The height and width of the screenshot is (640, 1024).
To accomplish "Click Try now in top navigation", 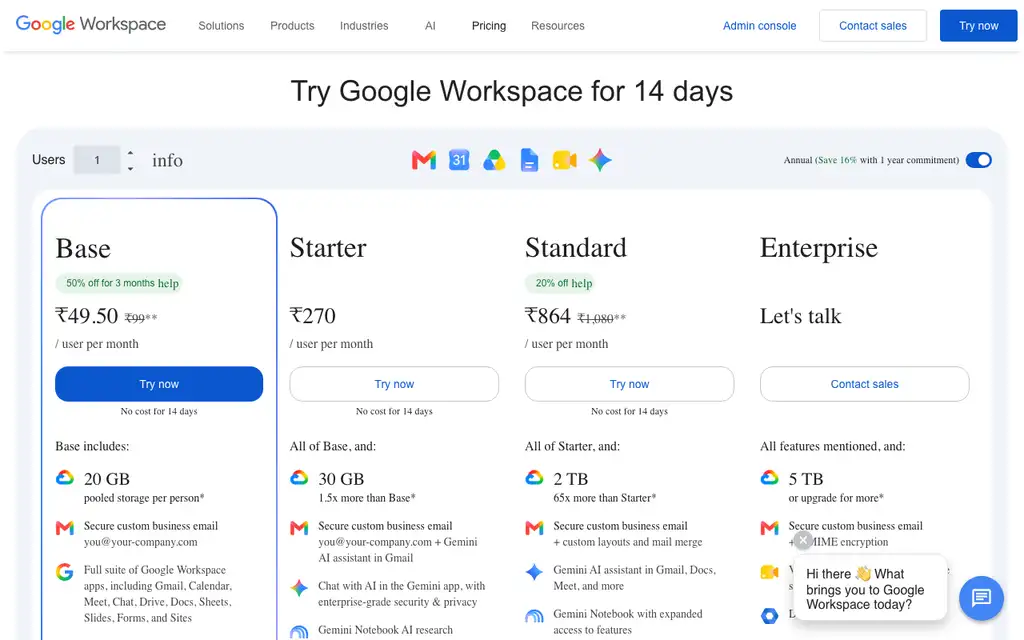I will point(978,25).
